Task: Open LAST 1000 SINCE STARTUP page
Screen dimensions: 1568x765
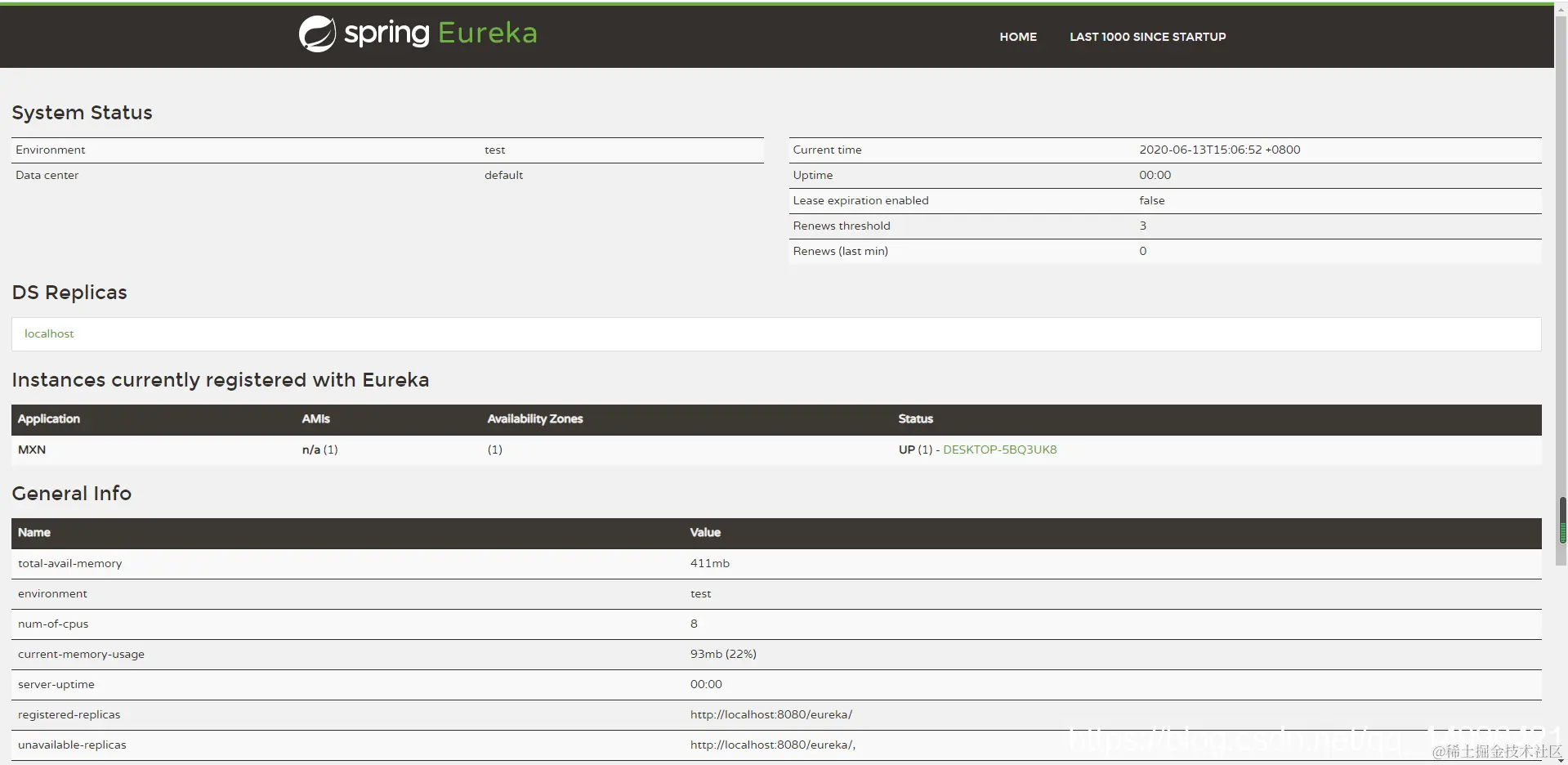Action: click(1147, 37)
